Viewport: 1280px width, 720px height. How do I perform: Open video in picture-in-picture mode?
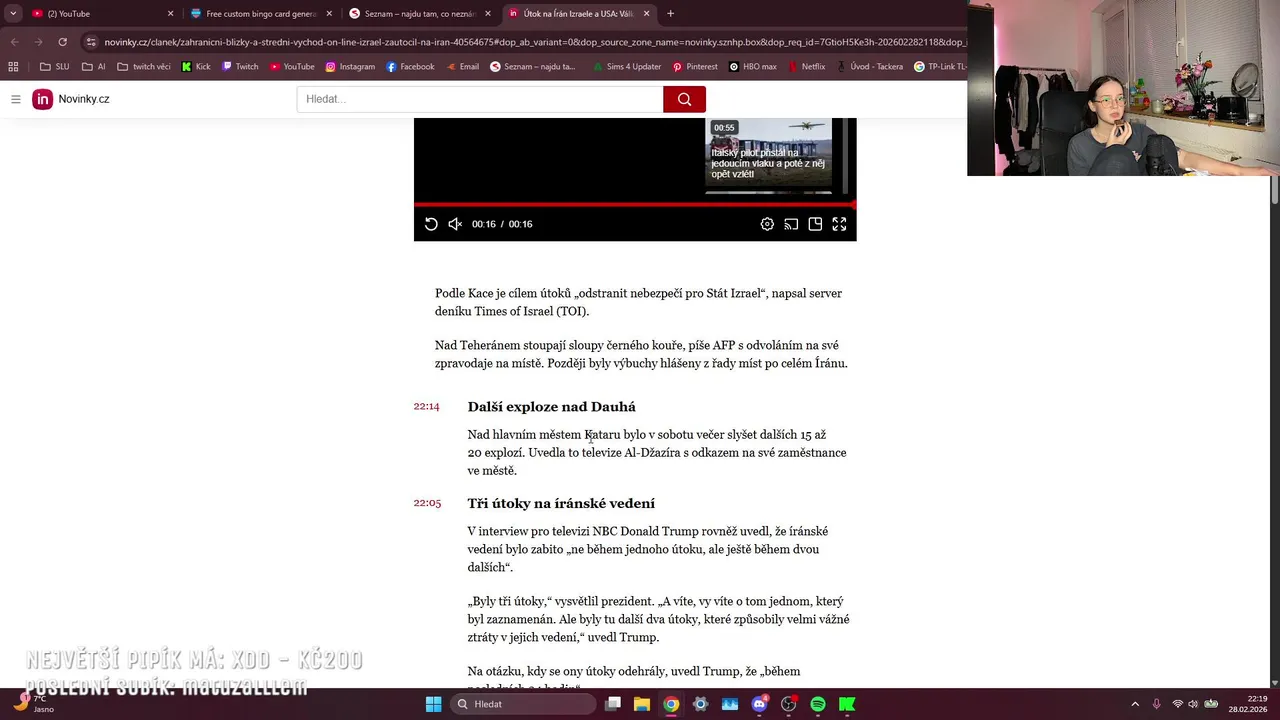815,224
